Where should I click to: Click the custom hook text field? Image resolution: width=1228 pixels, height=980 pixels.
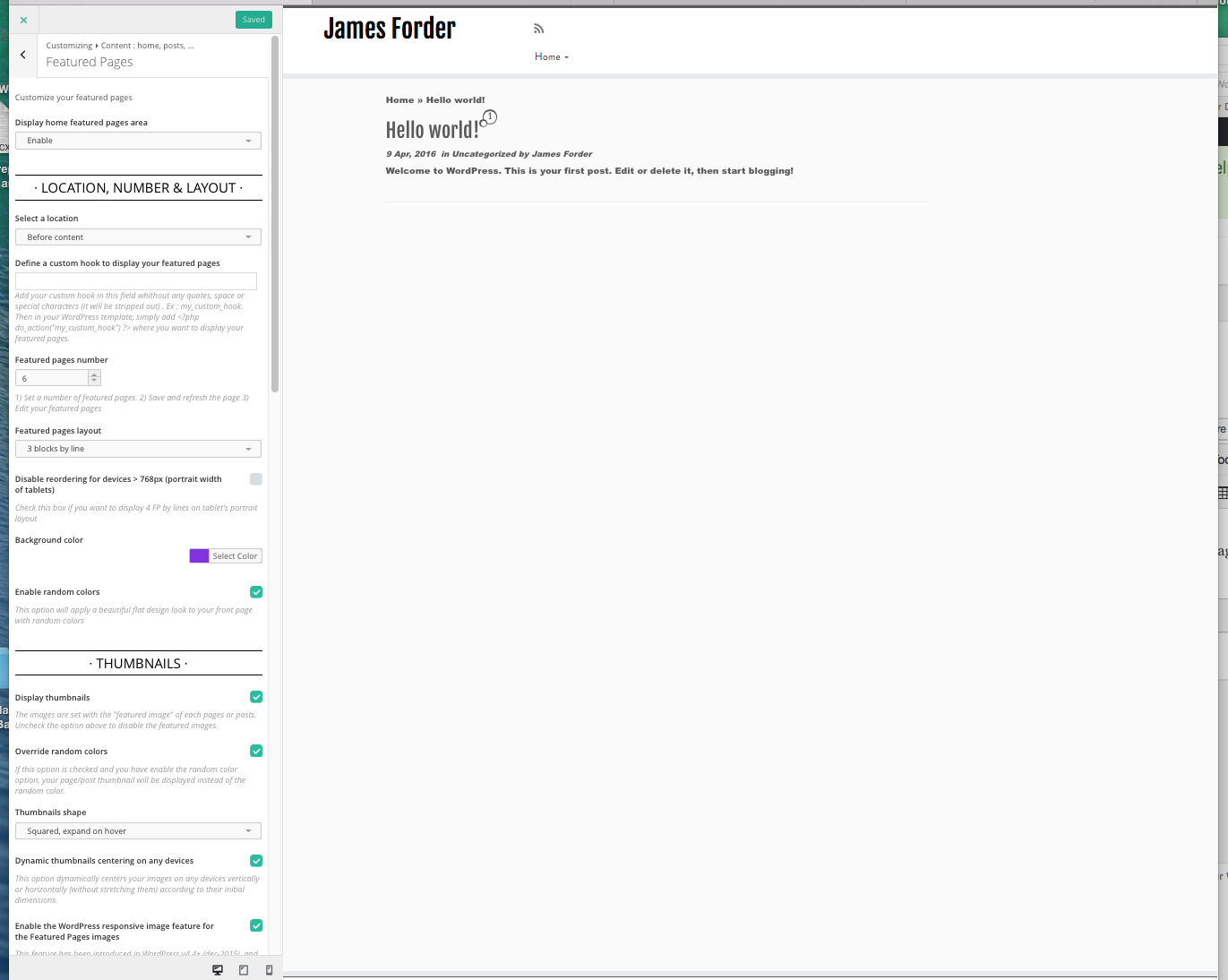coord(136,281)
